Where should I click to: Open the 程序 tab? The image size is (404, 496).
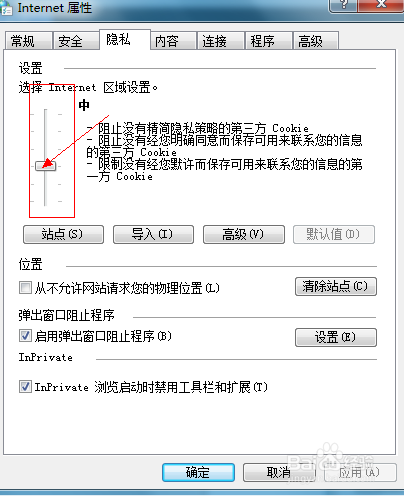269,41
